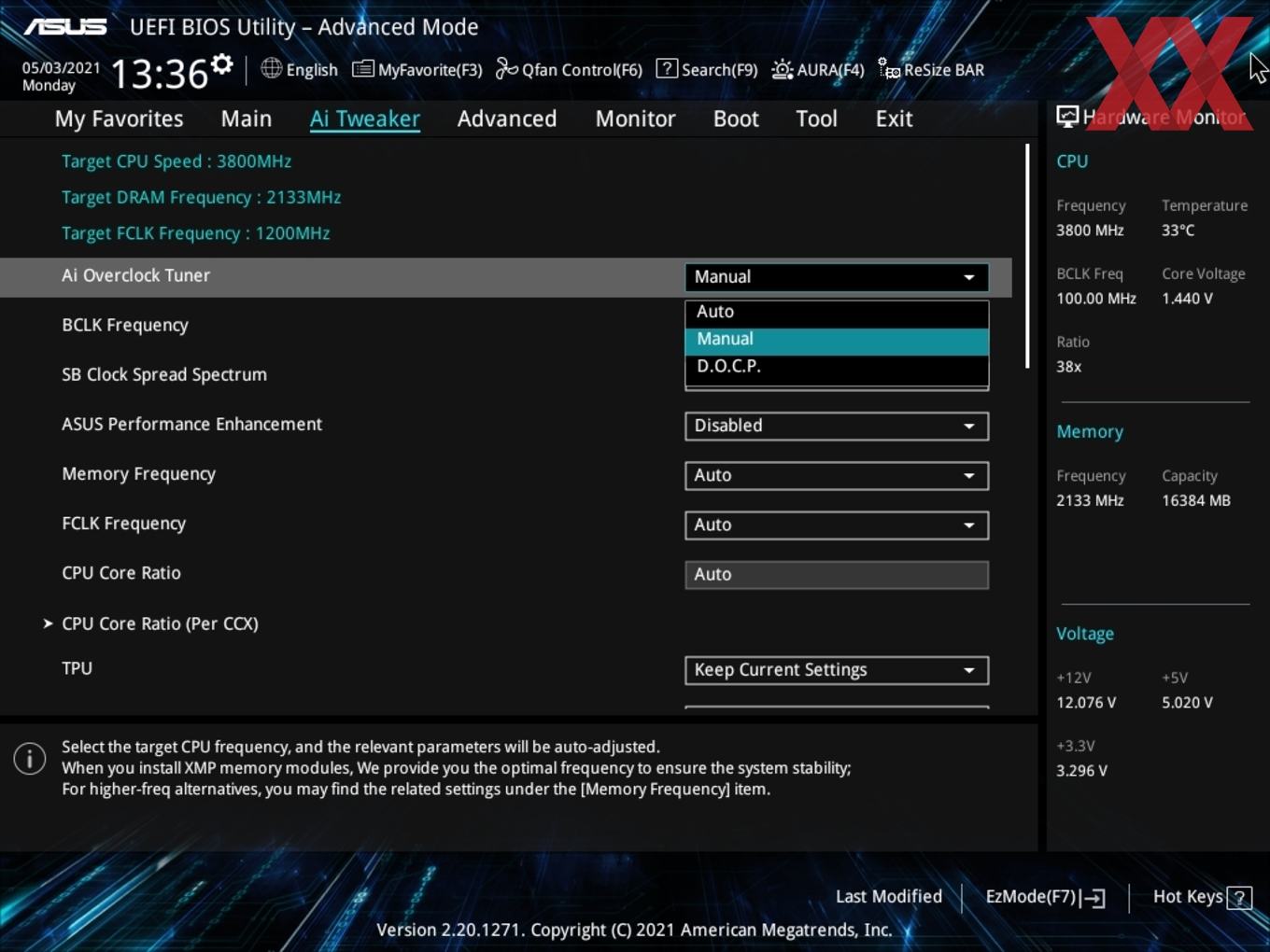
Task: Click the 38x ratio value
Action: [x=1069, y=367]
